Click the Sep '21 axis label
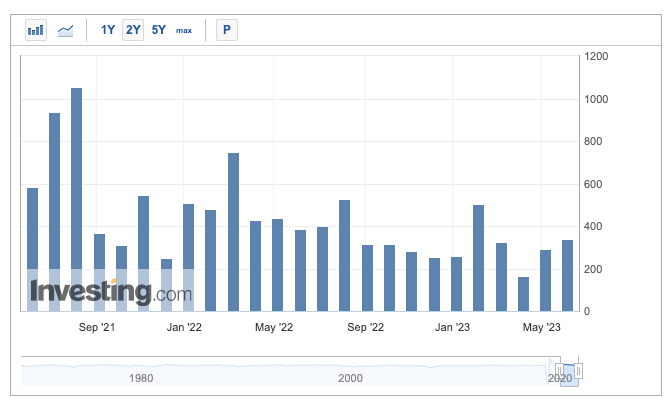 [97, 327]
